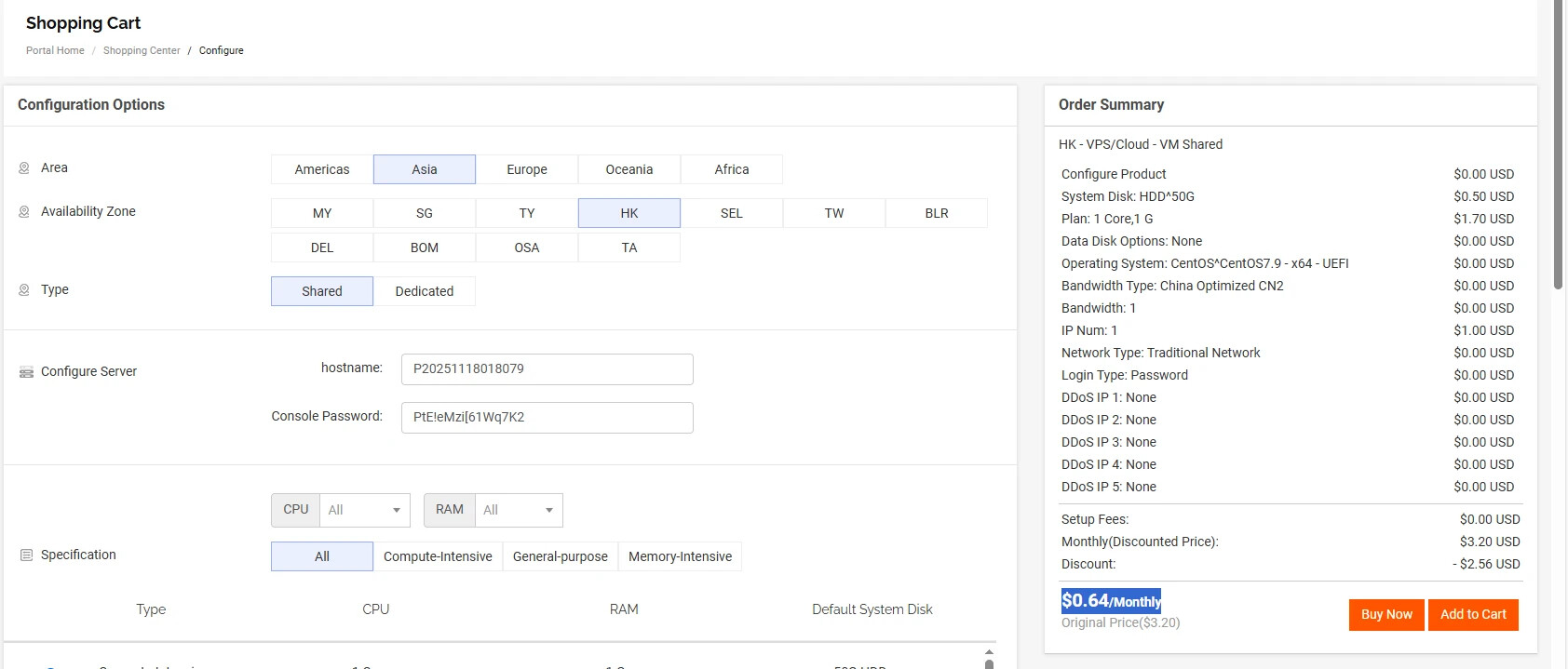This screenshot has height=669, width=1568.
Task: Focus the hostname input field
Action: point(547,369)
